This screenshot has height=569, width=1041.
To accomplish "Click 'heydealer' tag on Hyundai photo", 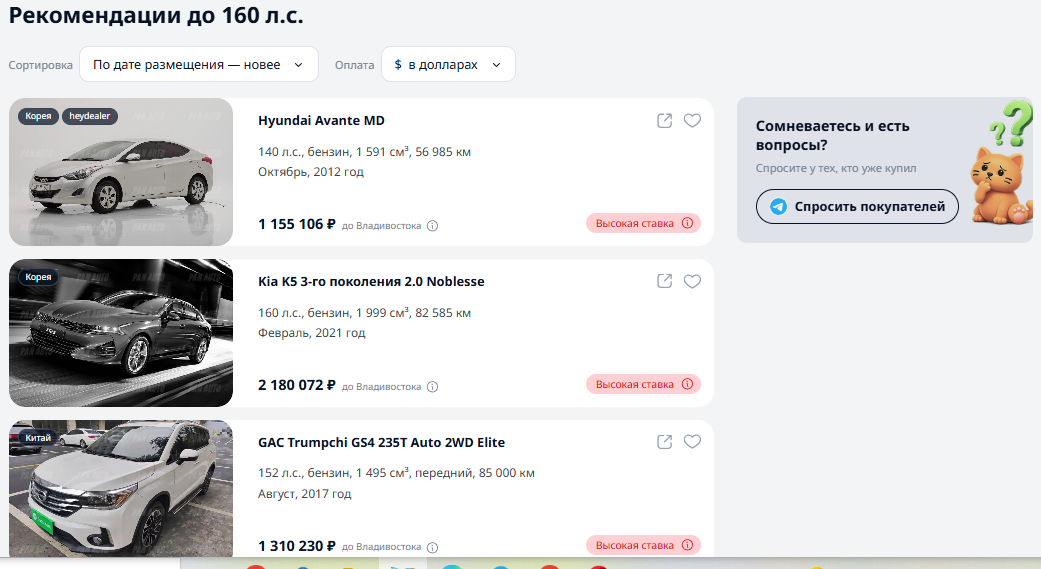I will coord(90,116).
